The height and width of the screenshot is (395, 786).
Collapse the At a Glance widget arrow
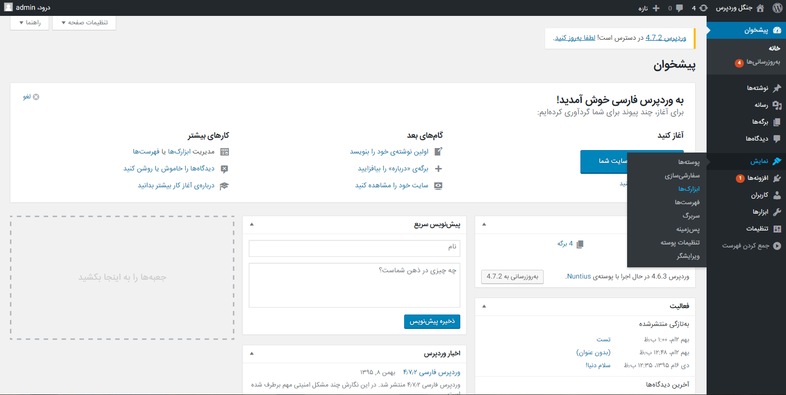485,225
